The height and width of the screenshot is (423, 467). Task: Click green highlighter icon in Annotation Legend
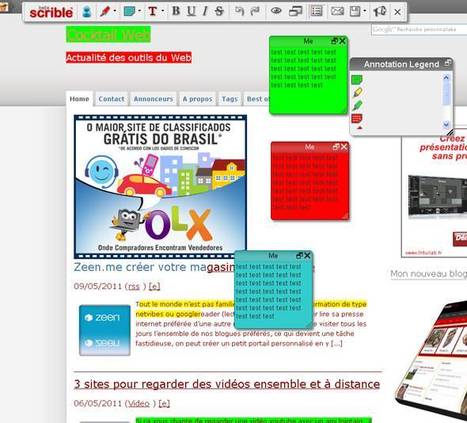[357, 105]
